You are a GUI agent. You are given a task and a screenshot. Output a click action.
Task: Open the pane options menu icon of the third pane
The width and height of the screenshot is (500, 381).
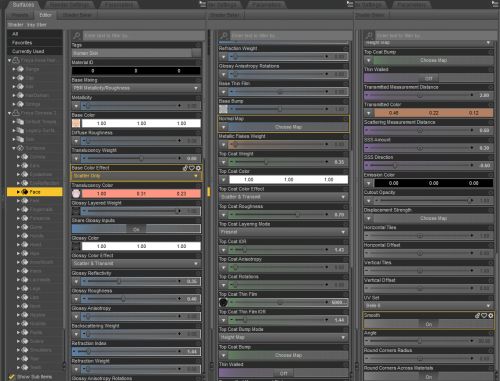coord(494,4)
